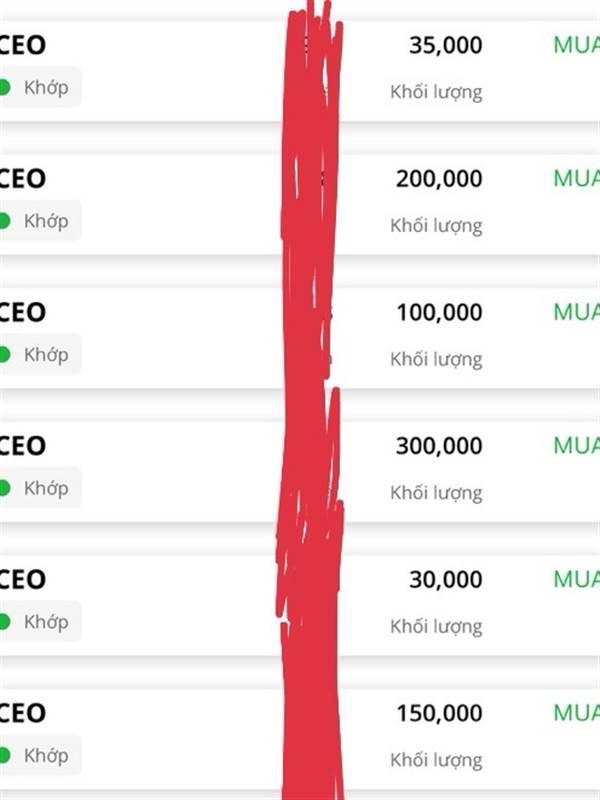This screenshot has height=800, width=600.
Task: Click green status dot in 150,000 order row
Action: click(x=4, y=755)
